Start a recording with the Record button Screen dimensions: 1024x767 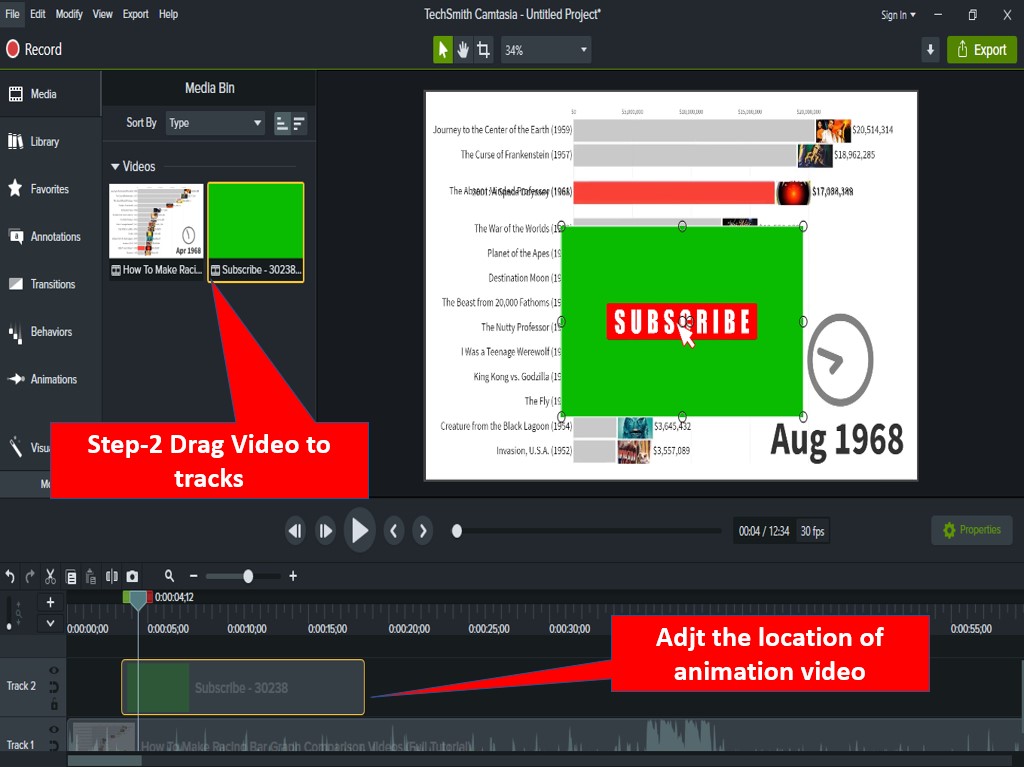pos(34,50)
